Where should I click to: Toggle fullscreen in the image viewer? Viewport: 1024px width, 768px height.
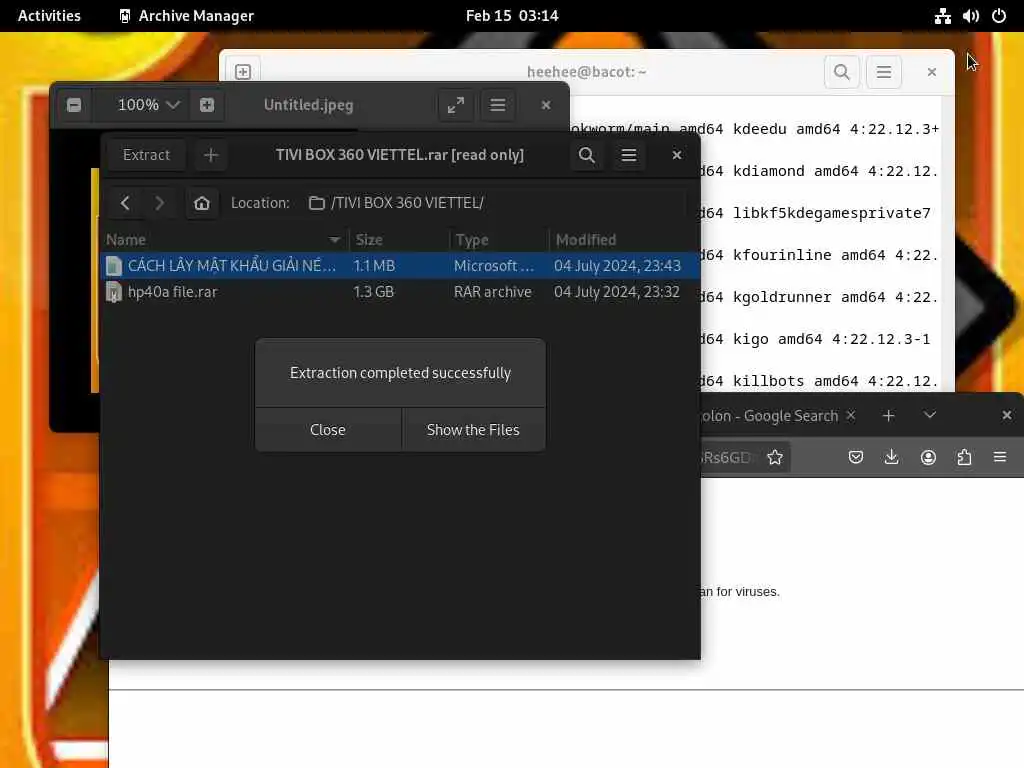(x=456, y=105)
